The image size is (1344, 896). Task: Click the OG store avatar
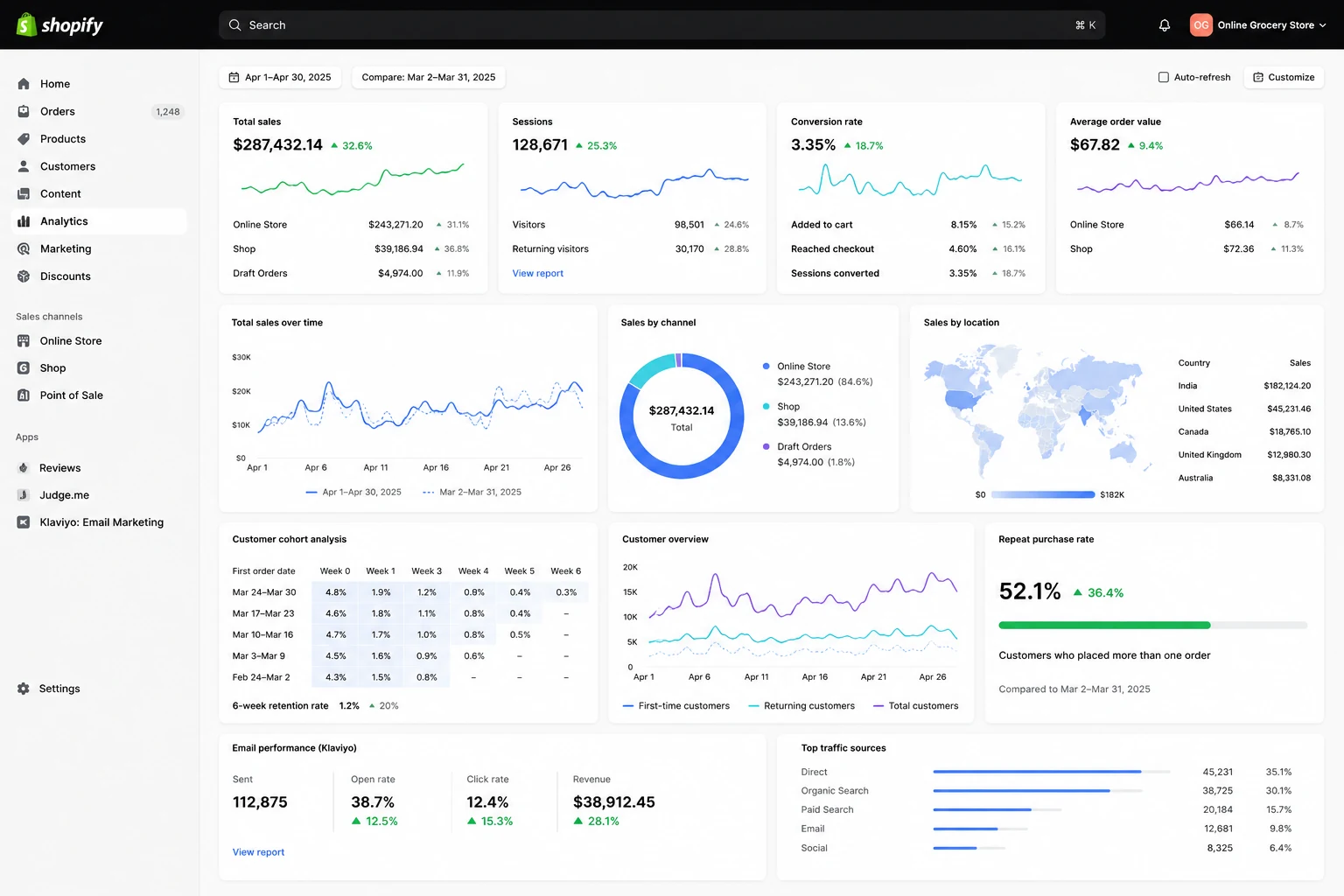(1201, 25)
